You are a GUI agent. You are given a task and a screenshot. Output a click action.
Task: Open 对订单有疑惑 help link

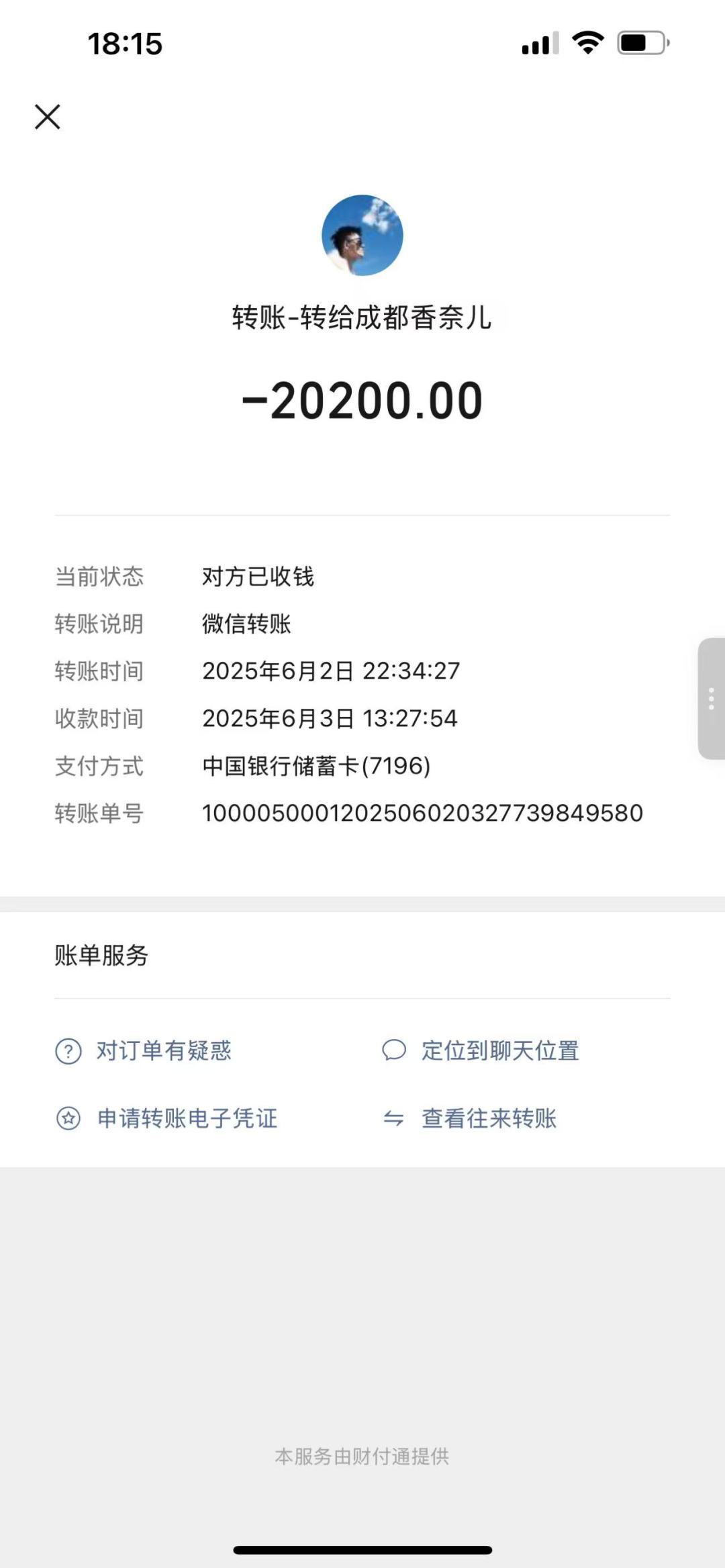tap(164, 1050)
